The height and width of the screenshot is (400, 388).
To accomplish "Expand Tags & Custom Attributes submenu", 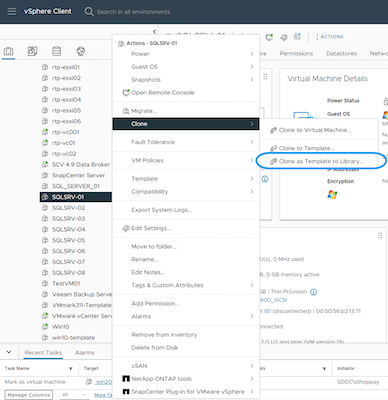I will pyautogui.click(x=186, y=285).
